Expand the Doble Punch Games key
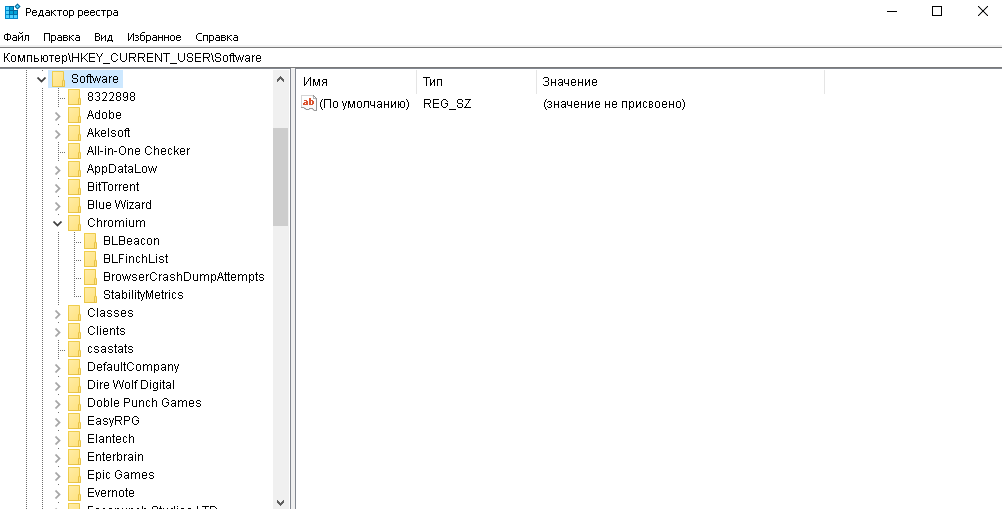The width and height of the screenshot is (1002, 509). coord(58,404)
